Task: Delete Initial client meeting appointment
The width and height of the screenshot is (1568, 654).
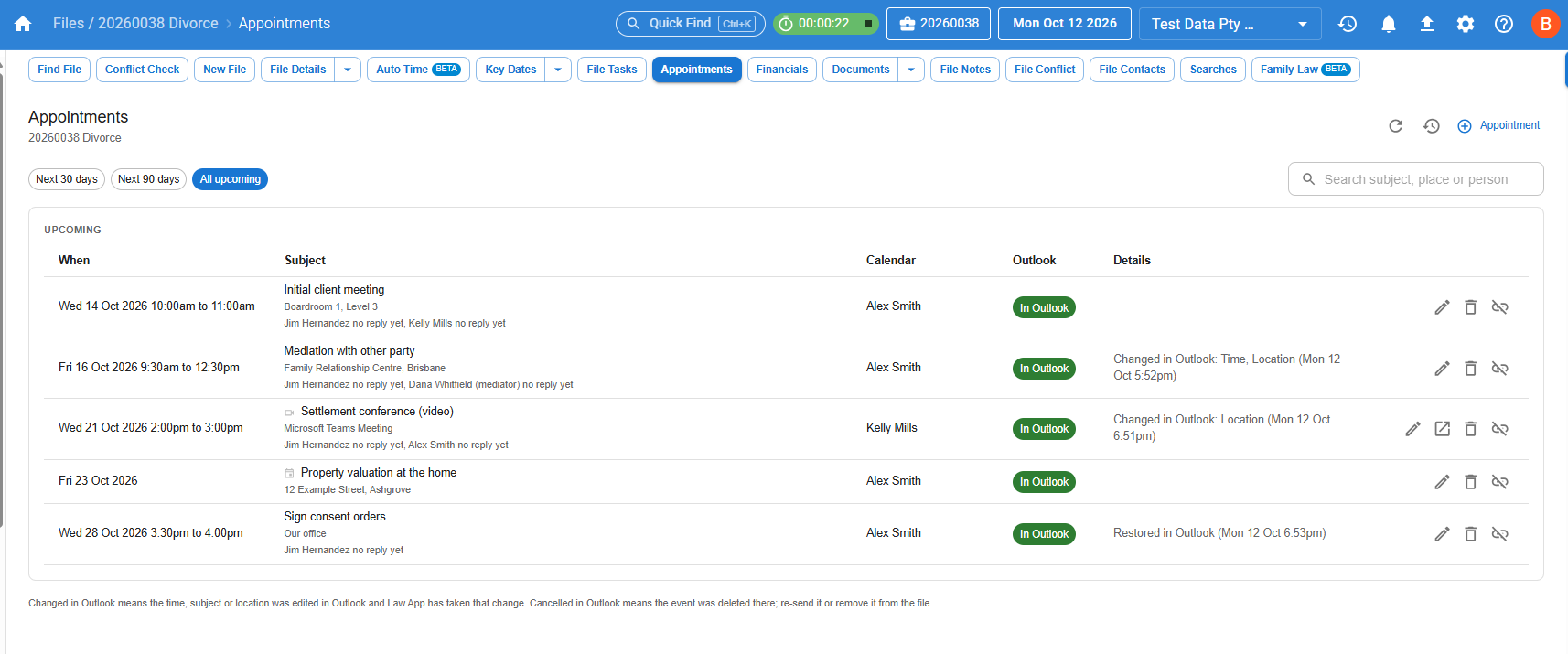Action: click(1470, 307)
